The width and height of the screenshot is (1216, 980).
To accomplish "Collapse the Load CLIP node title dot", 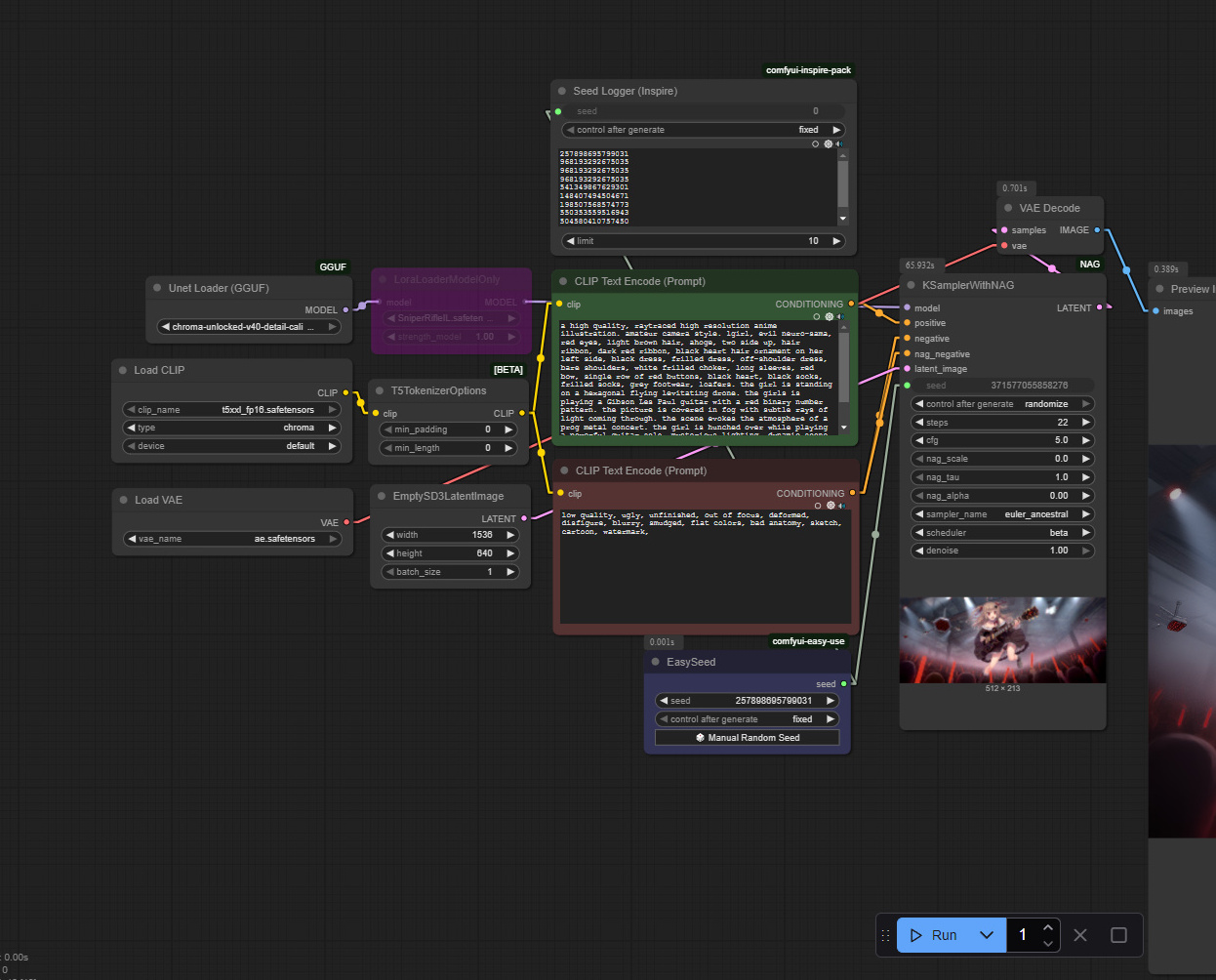I will pos(123,370).
